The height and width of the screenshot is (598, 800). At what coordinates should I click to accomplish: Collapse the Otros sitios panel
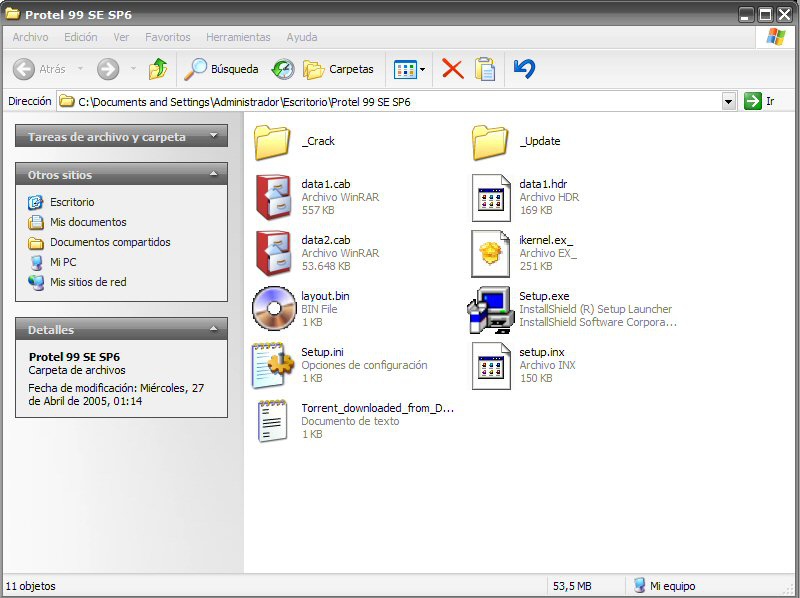point(121,175)
